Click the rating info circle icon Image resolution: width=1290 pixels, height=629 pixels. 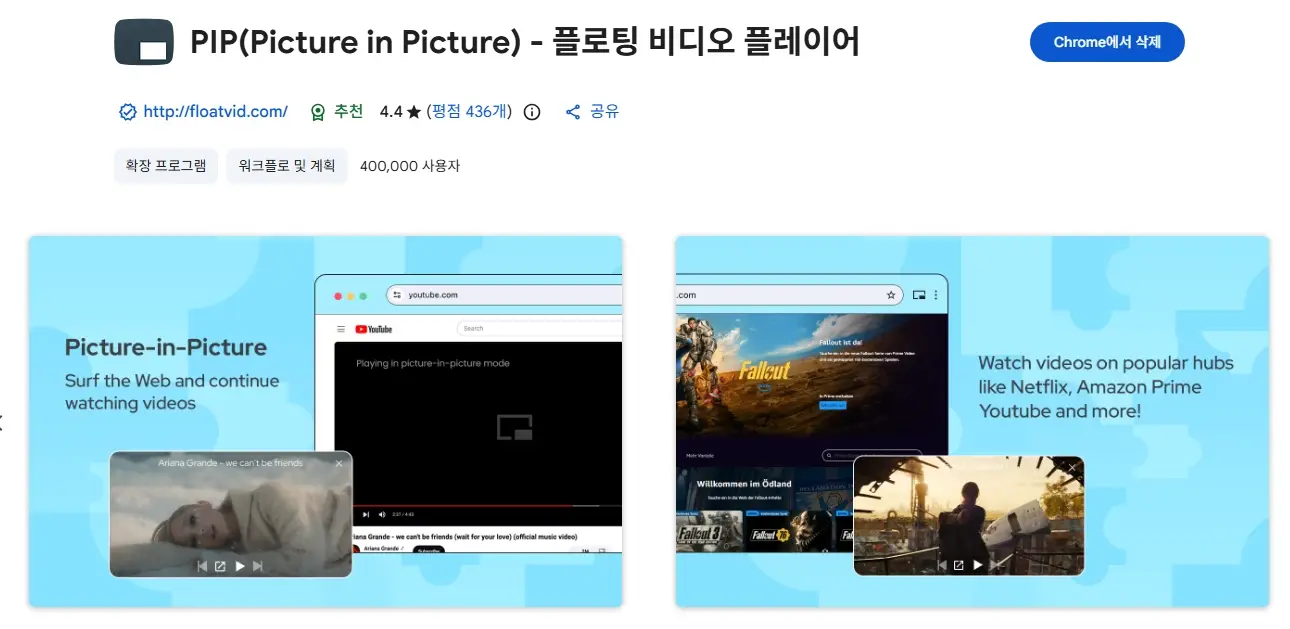tap(532, 112)
